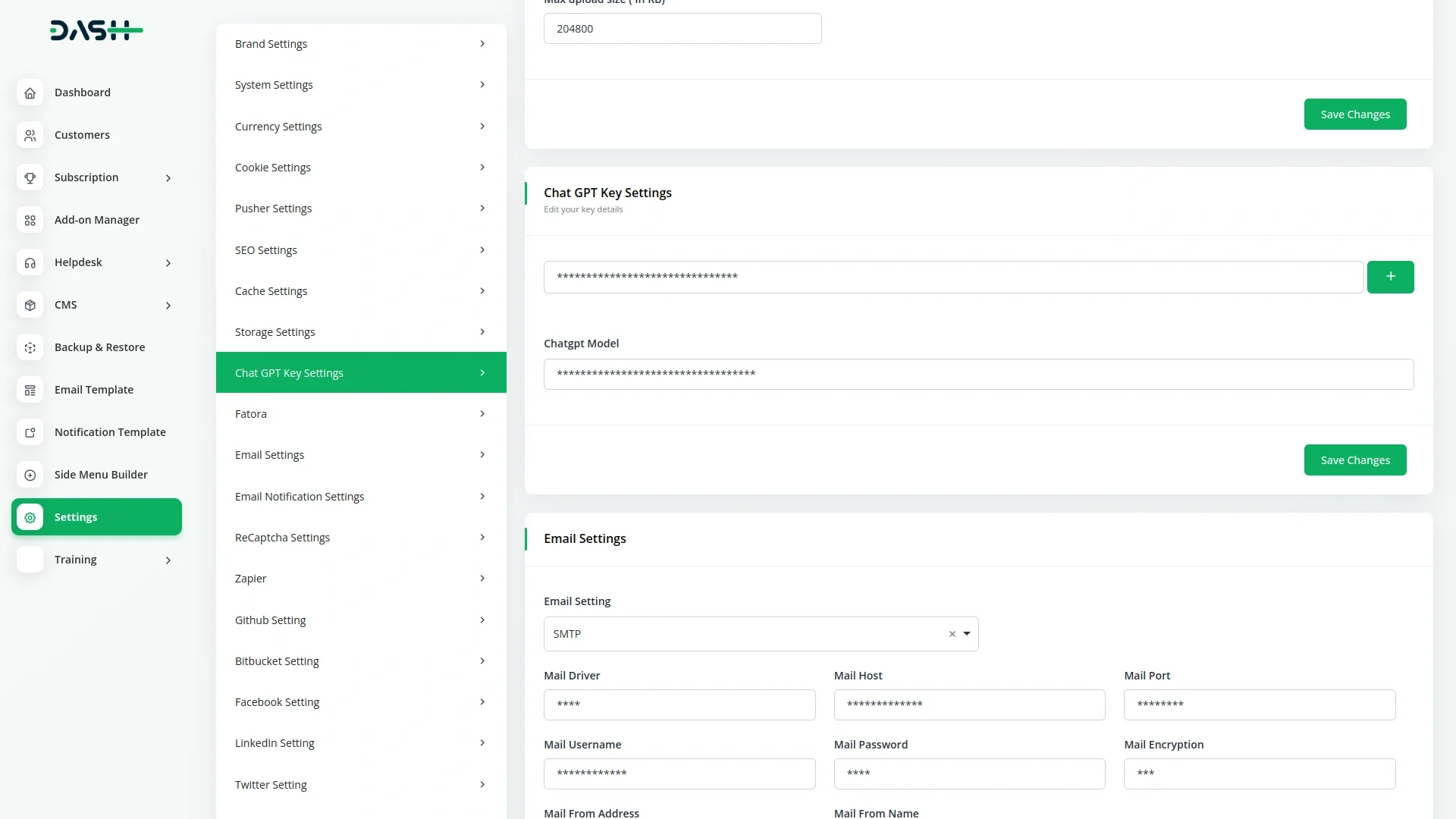Clear the SMTP selection with the x
The image size is (1456, 819).
click(952, 634)
